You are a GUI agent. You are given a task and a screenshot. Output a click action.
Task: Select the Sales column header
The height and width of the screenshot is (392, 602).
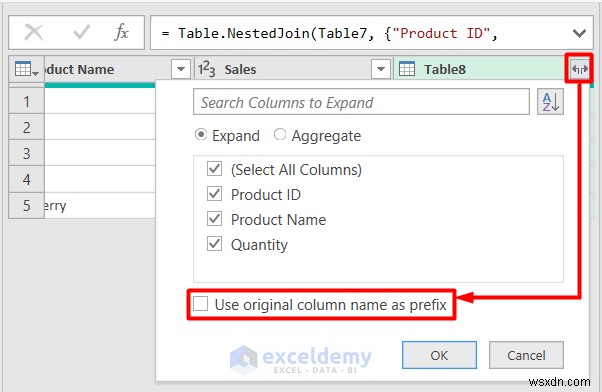293,69
